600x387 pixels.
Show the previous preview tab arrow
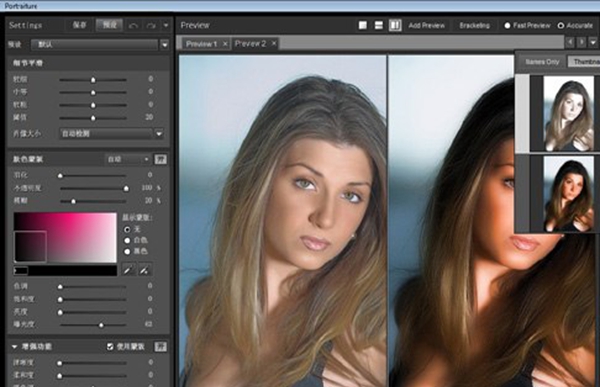[x=570, y=42]
